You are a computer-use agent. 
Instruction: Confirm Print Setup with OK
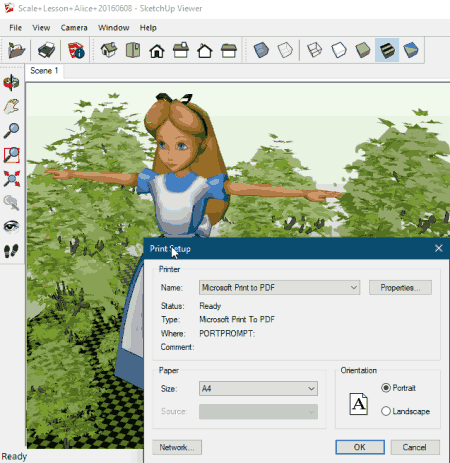point(360,447)
